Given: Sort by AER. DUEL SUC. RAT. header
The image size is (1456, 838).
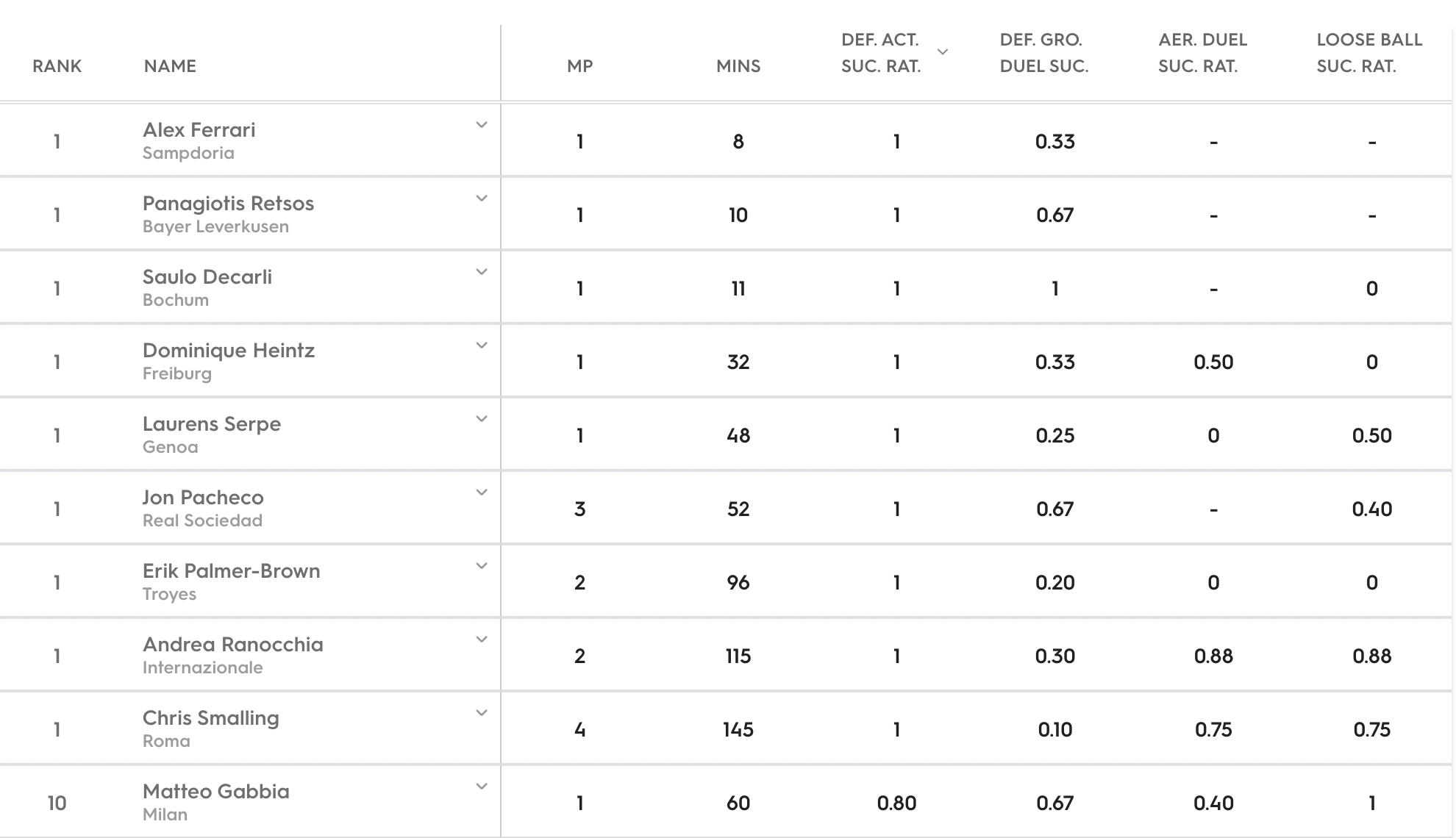Looking at the screenshot, I should click(1202, 53).
